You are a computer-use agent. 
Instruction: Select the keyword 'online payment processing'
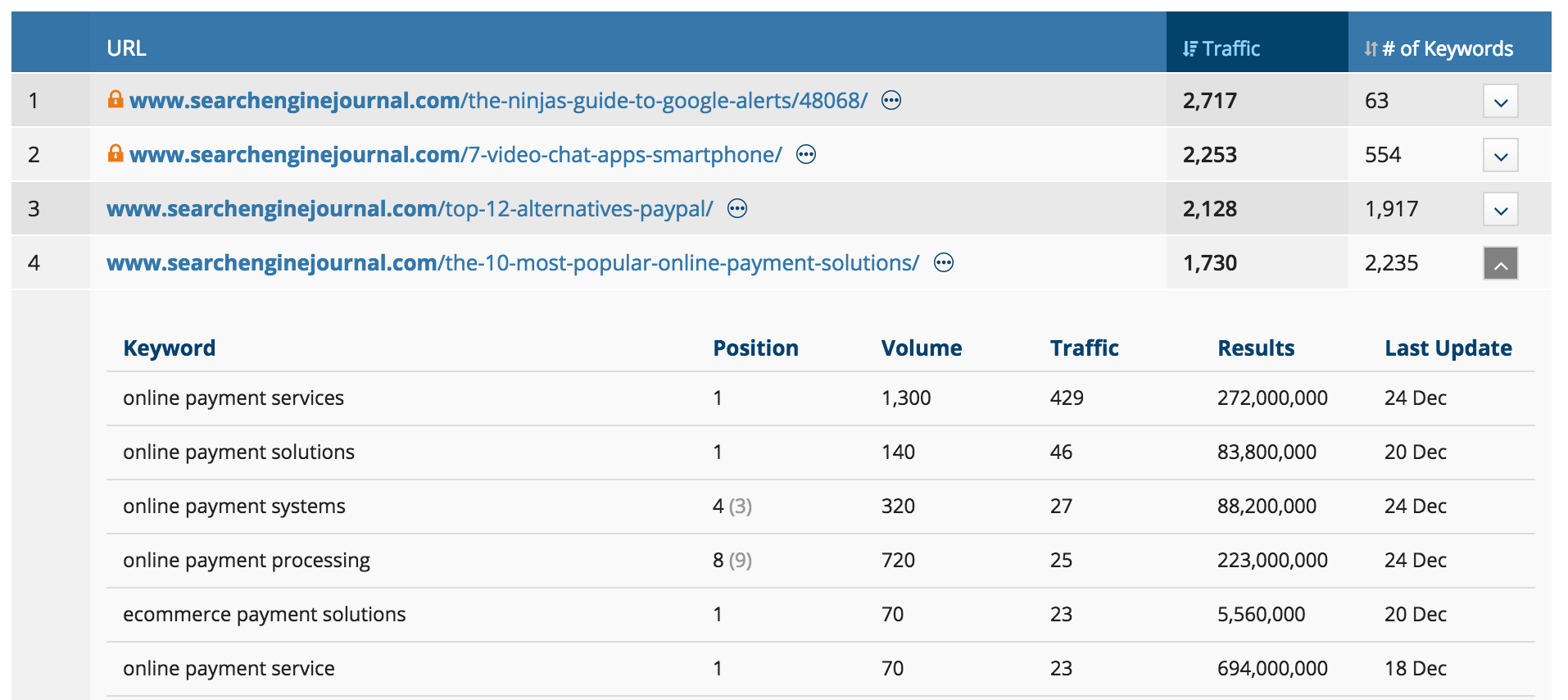click(x=247, y=561)
